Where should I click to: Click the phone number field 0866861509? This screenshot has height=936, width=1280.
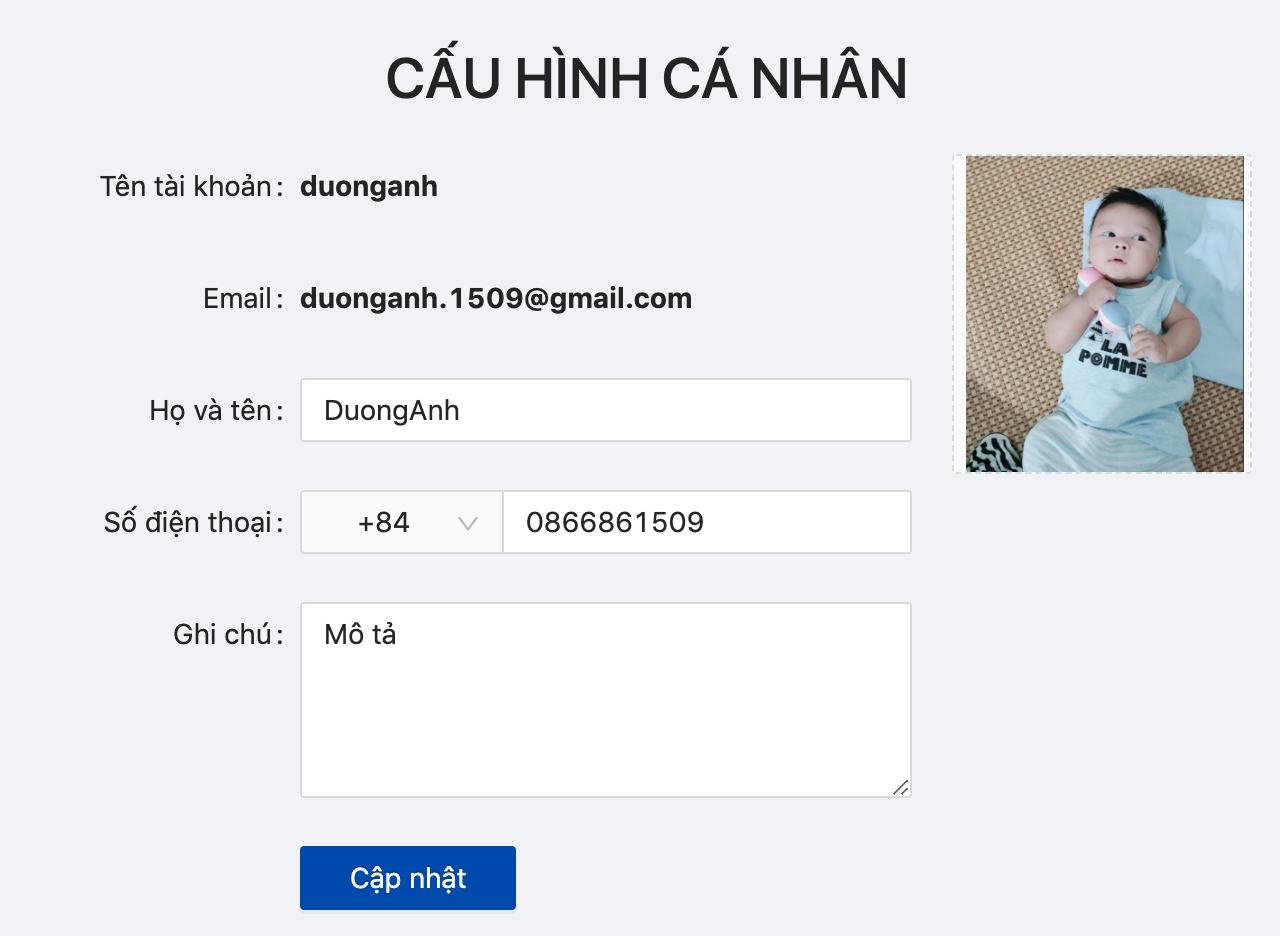pos(707,522)
